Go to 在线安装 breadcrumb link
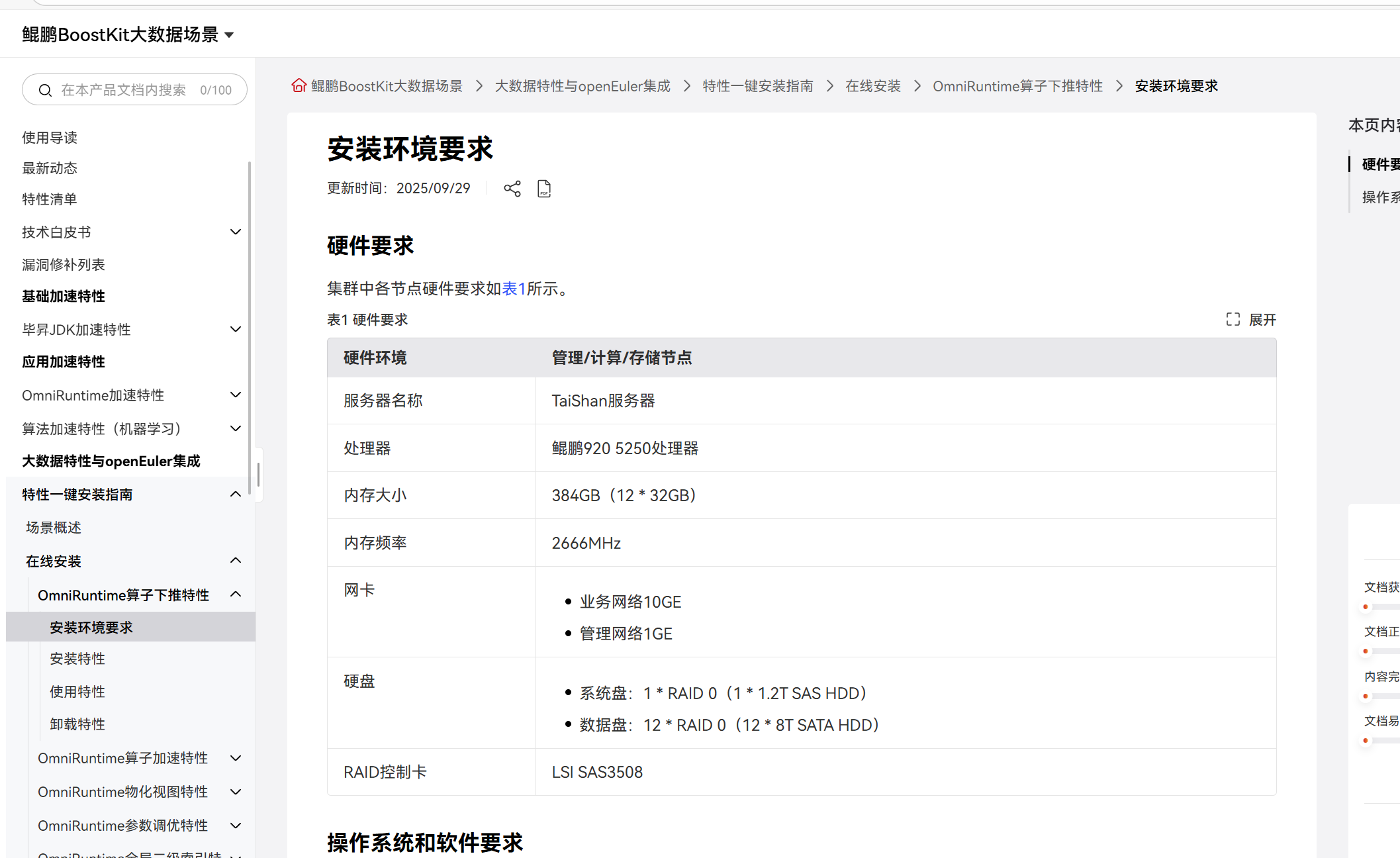 pos(872,86)
